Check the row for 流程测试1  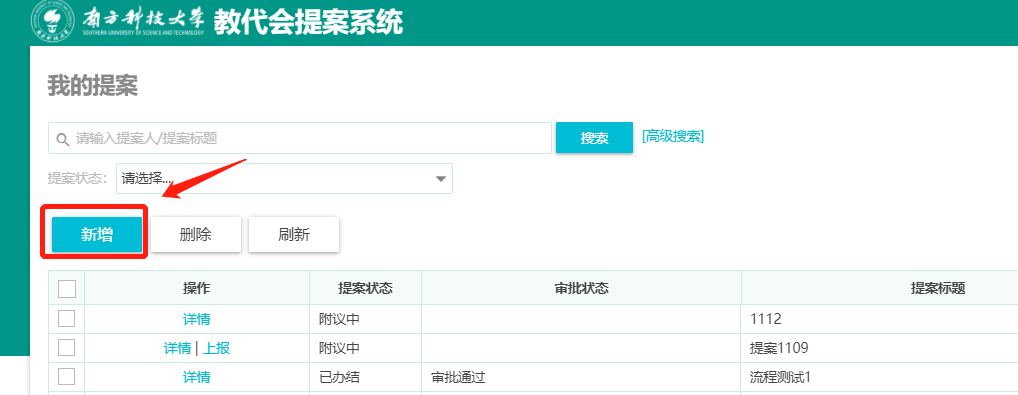click(x=66, y=376)
